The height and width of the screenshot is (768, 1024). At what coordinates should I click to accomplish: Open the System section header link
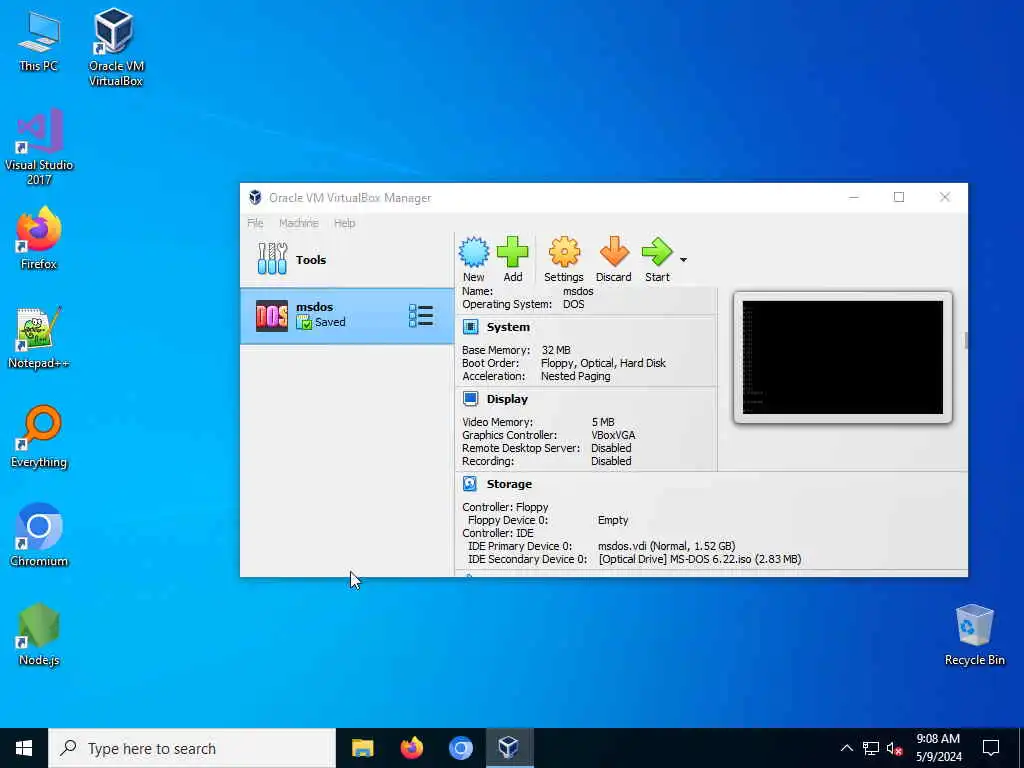(x=508, y=327)
